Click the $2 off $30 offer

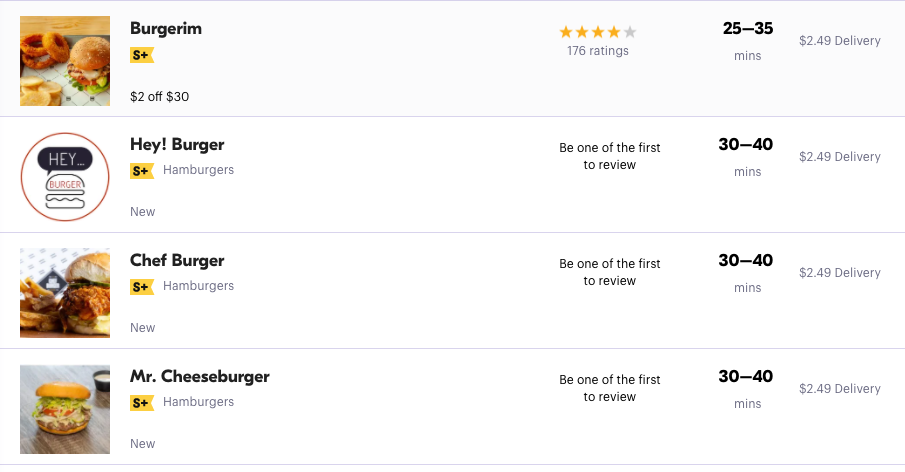point(159,97)
